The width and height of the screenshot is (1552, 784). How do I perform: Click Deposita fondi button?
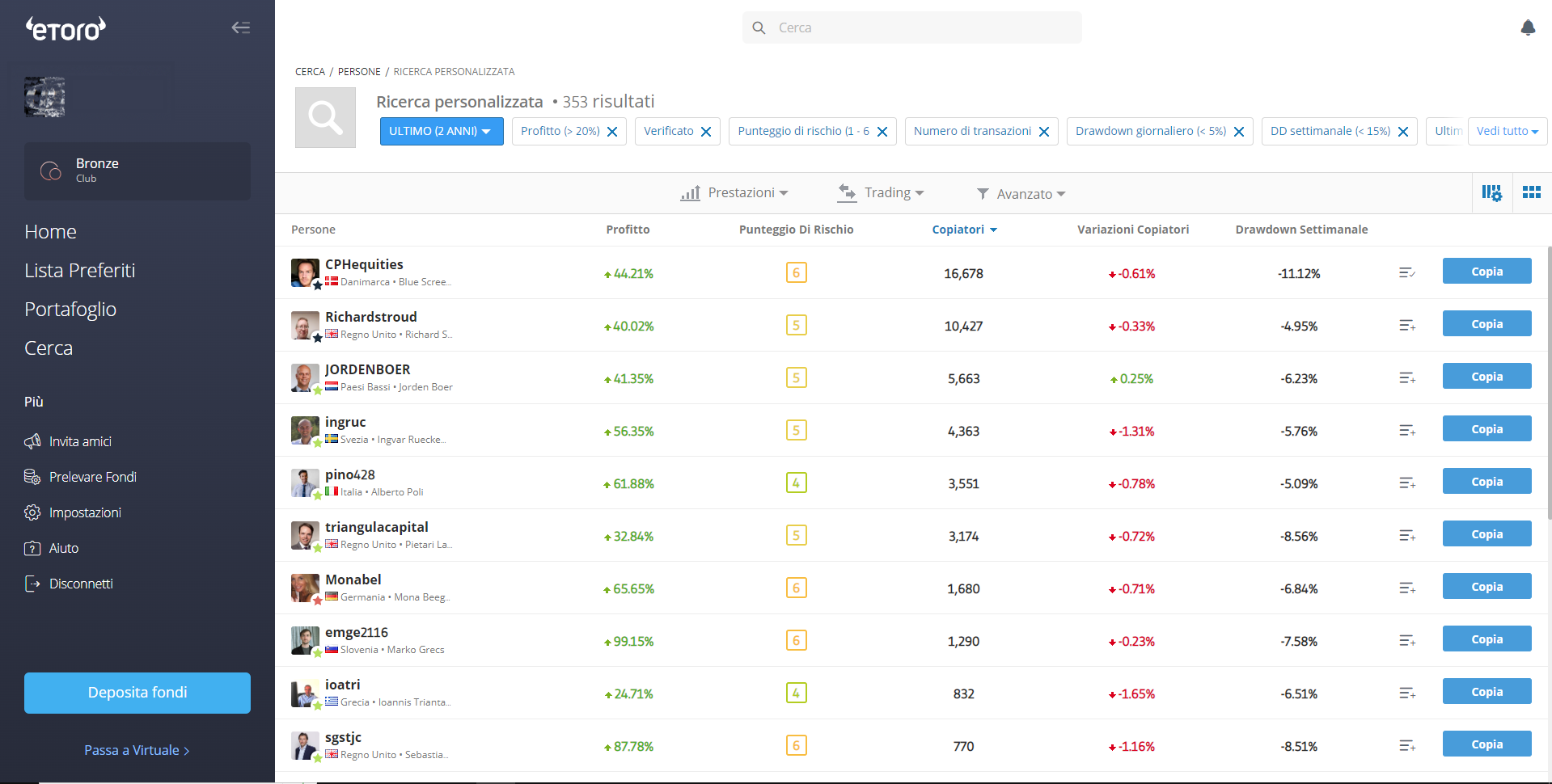click(137, 693)
